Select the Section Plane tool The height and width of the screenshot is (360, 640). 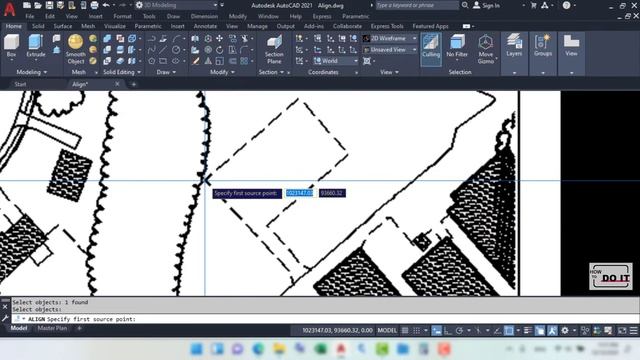274,49
